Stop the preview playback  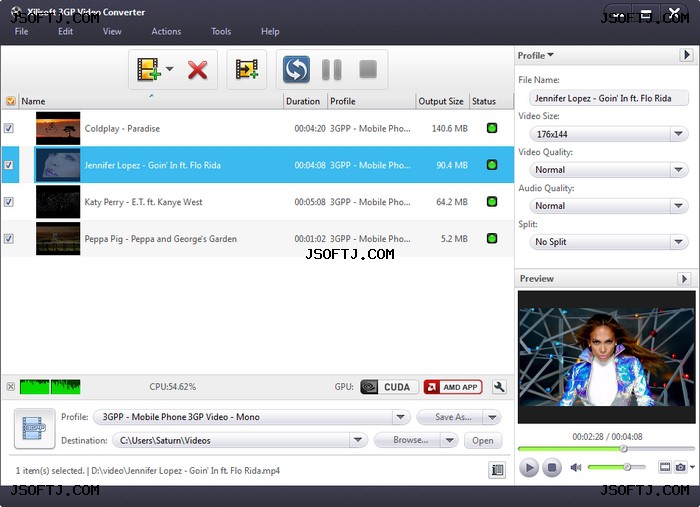(x=552, y=468)
